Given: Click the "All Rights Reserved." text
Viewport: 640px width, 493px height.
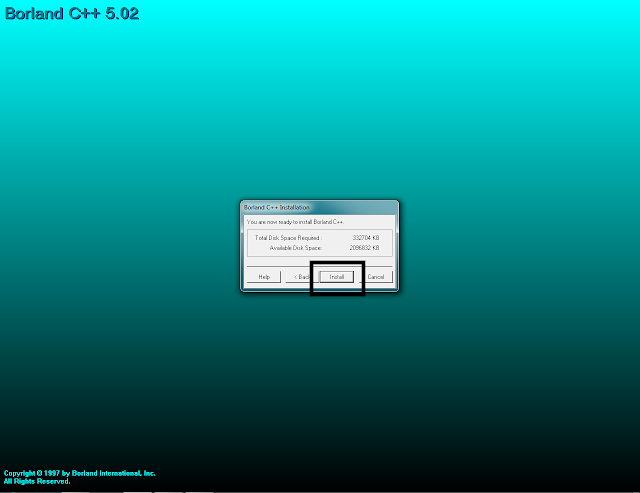Looking at the screenshot, I should pyautogui.click(x=37, y=482).
